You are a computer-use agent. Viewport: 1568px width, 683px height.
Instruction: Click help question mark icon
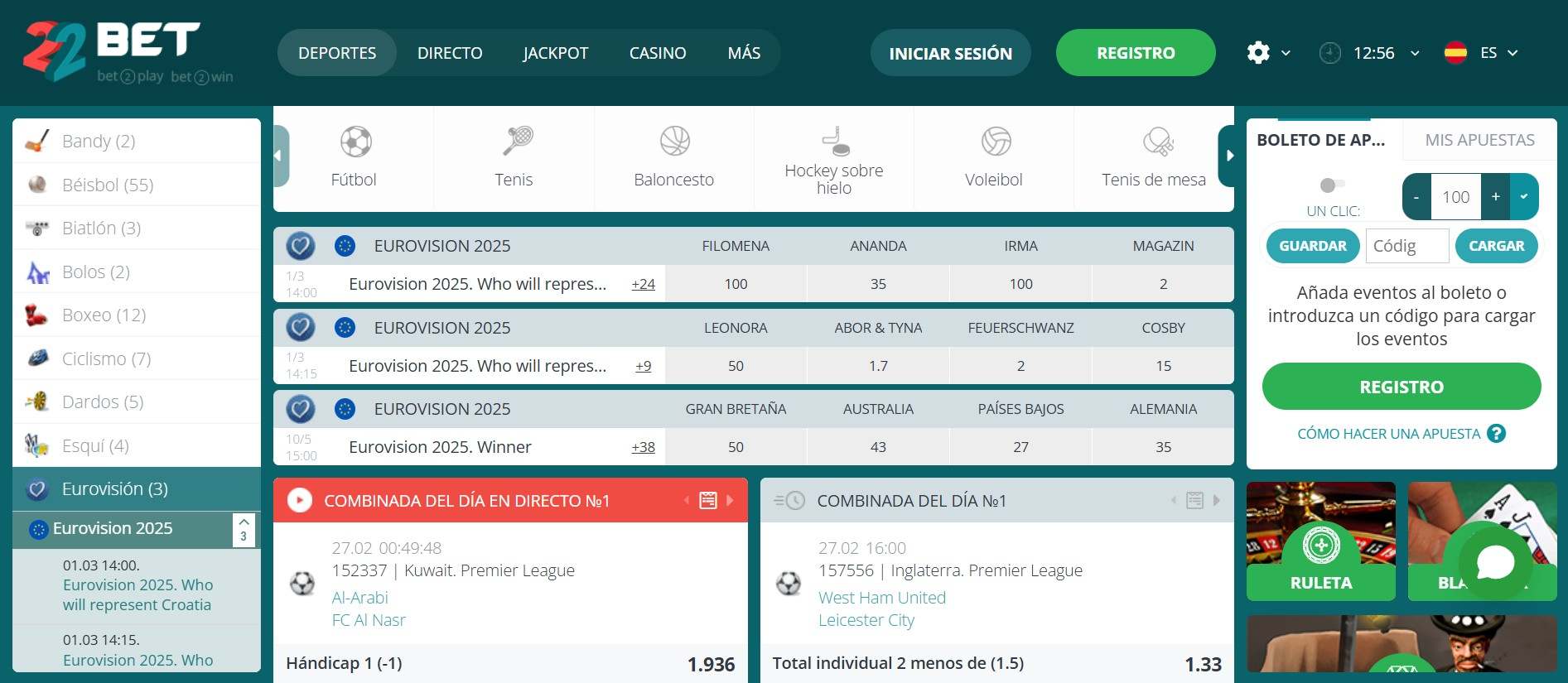(x=1496, y=434)
